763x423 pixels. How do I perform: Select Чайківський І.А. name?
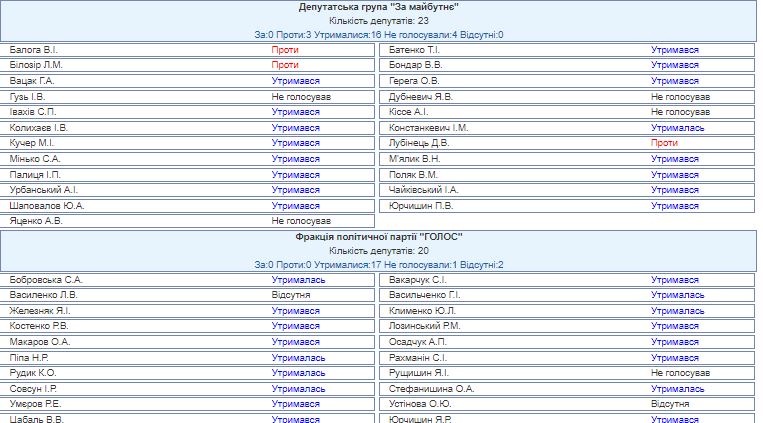[x=423, y=190]
